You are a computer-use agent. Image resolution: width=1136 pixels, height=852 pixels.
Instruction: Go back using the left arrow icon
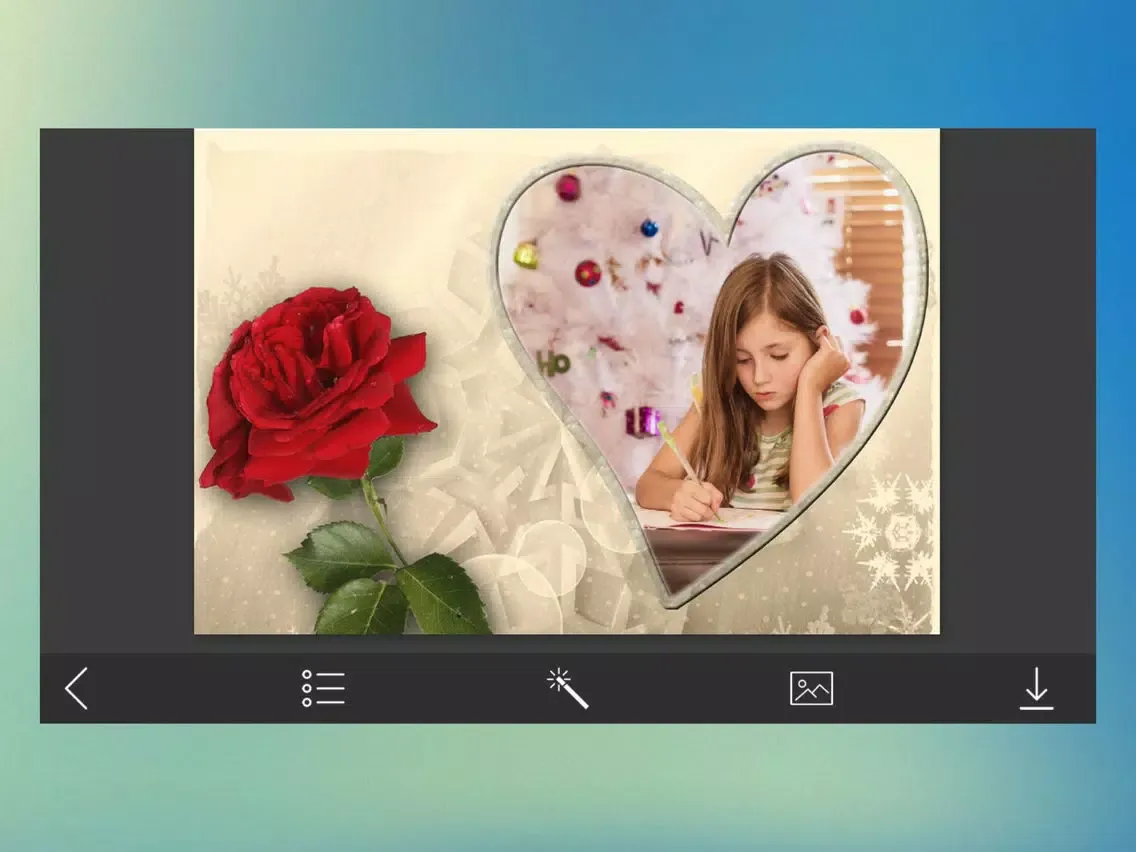[77, 688]
